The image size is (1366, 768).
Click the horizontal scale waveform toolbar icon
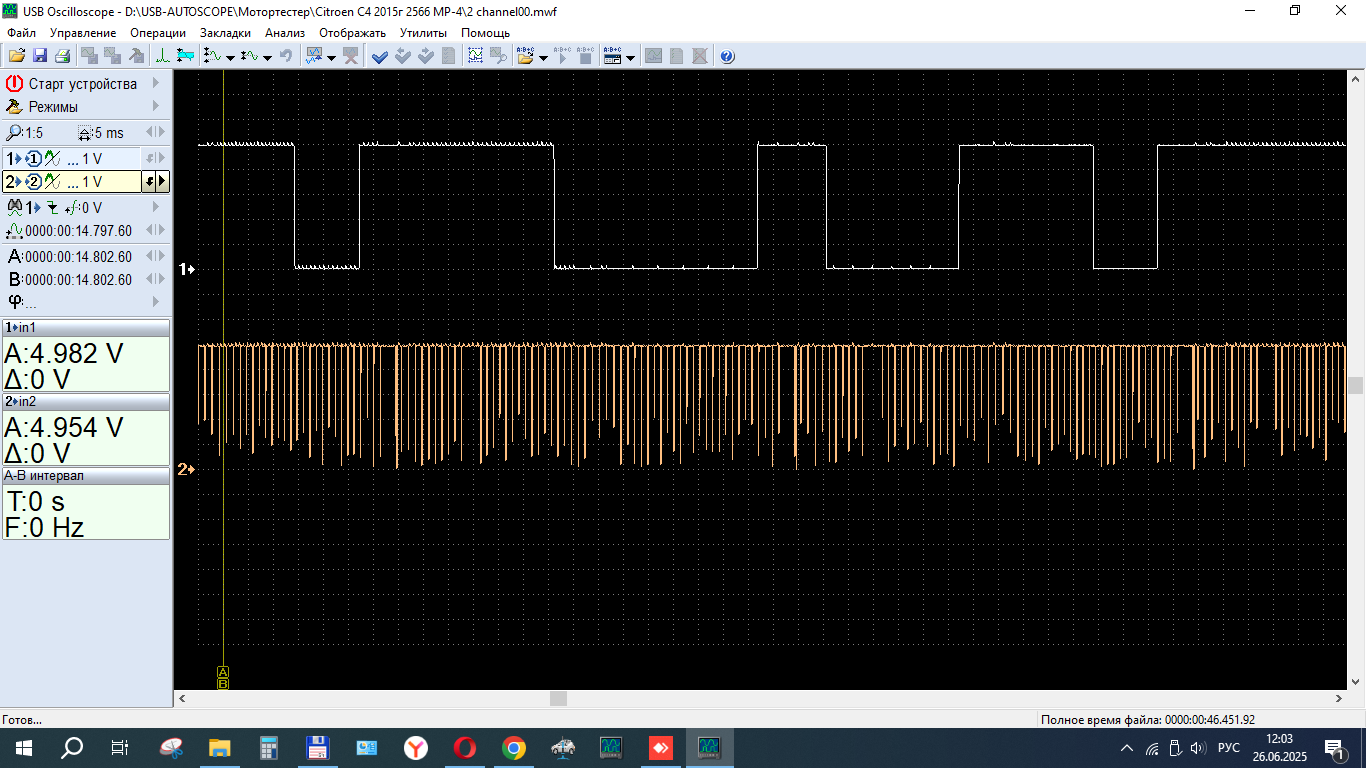[x=250, y=56]
